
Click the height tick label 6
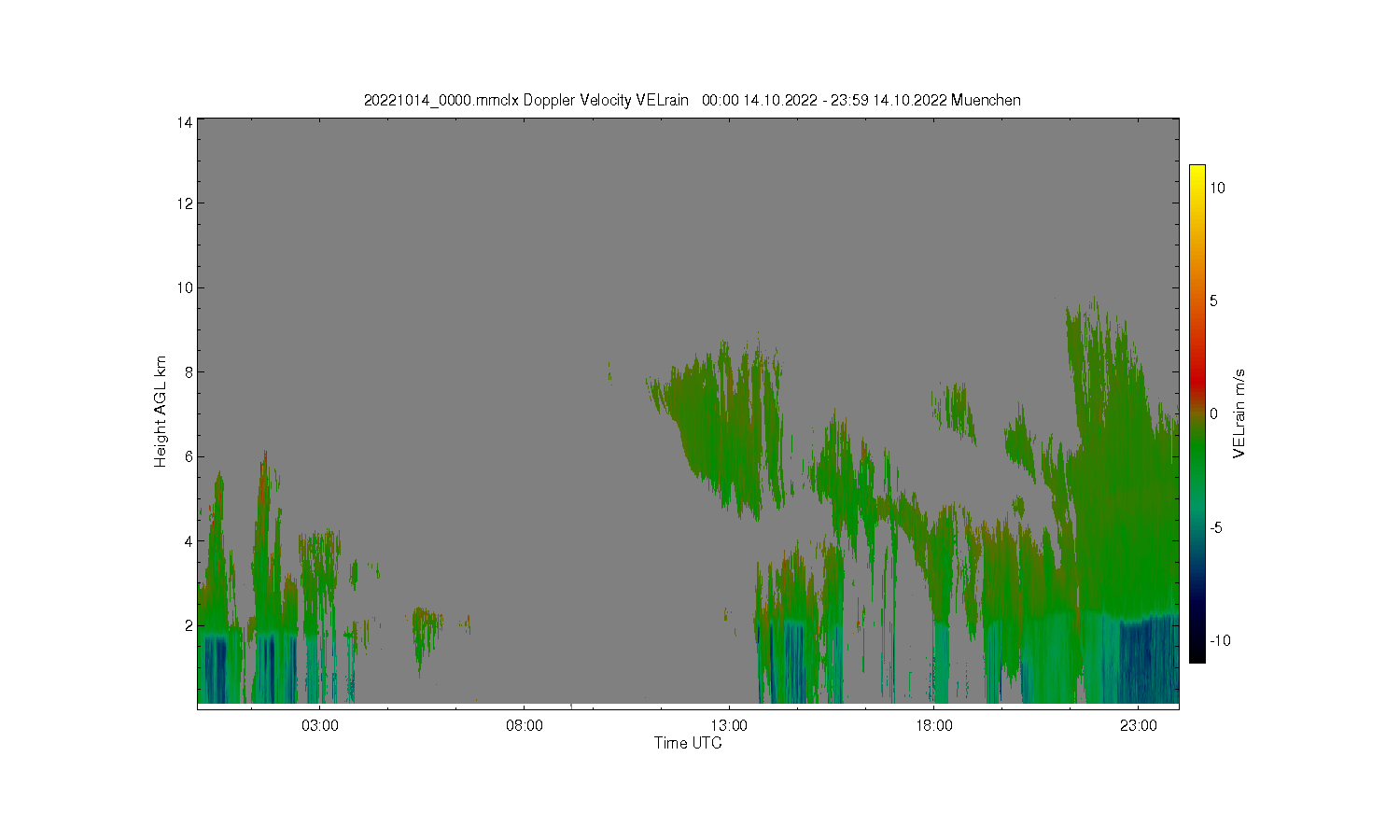pyautogui.click(x=189, y=456)
